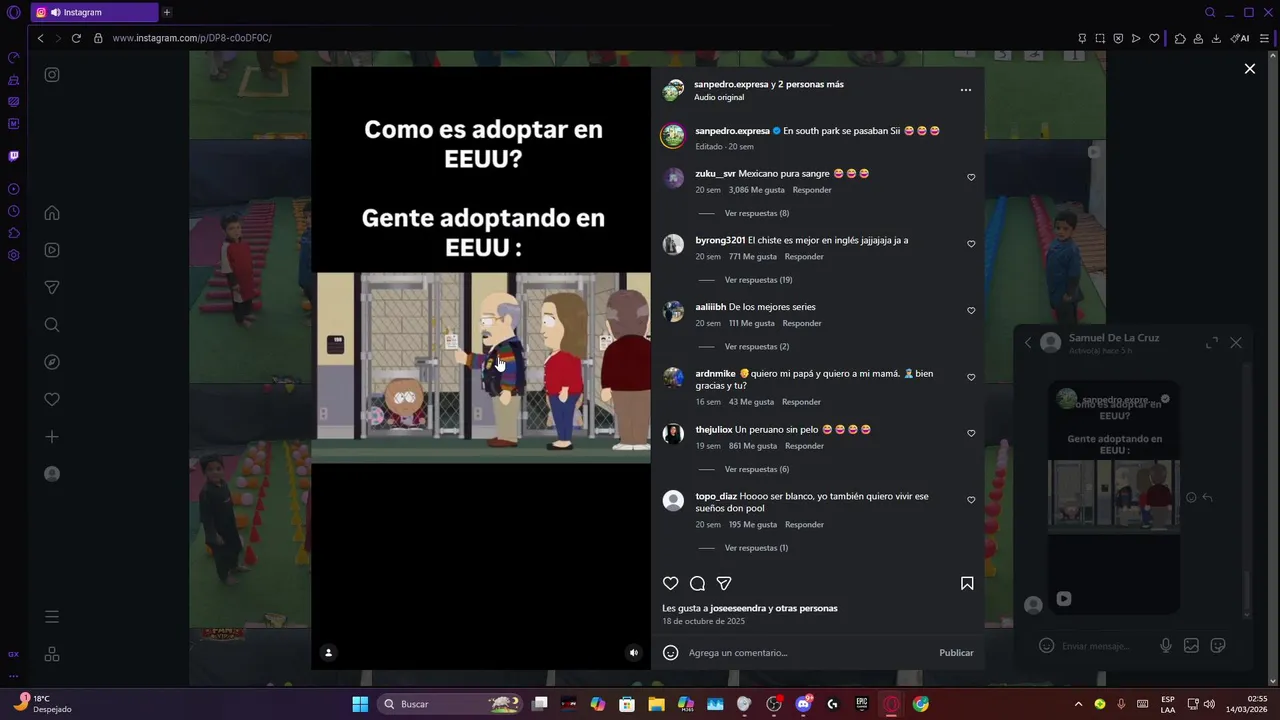This screenshot has width=1280, height=720.
Task: Open byrong3201's profile username link
Action: coord(720,240)
